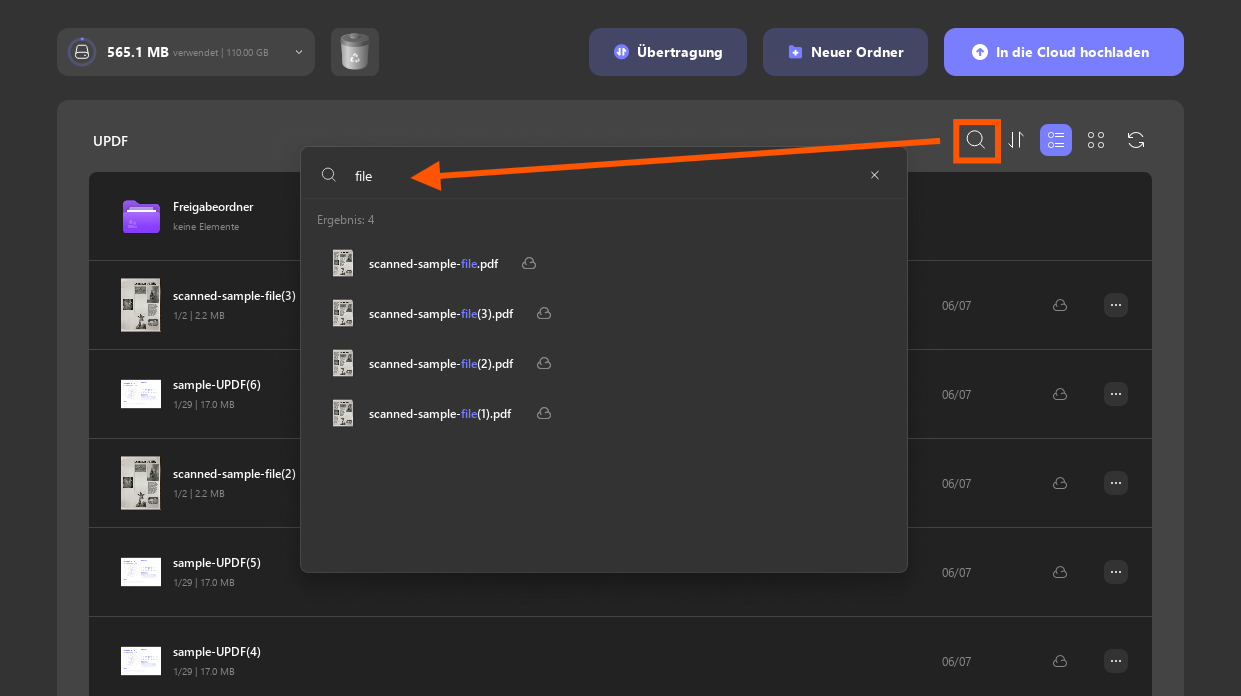
Task: Click thumbnail of scanned-sample-file(3).pdf search result
Action: [343, 313]
